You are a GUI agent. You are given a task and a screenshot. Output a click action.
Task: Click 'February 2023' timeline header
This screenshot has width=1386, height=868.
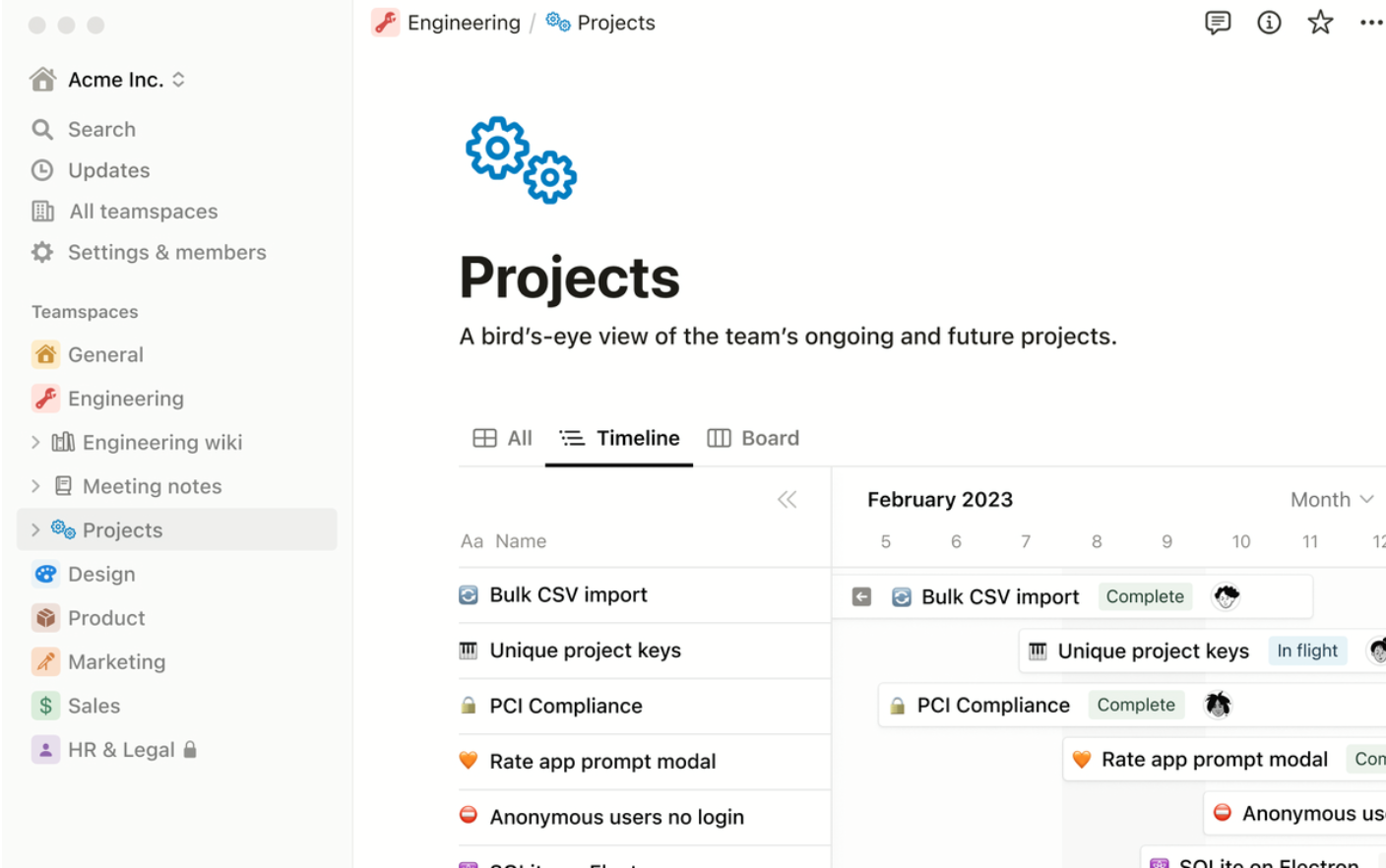click(940, 499)
